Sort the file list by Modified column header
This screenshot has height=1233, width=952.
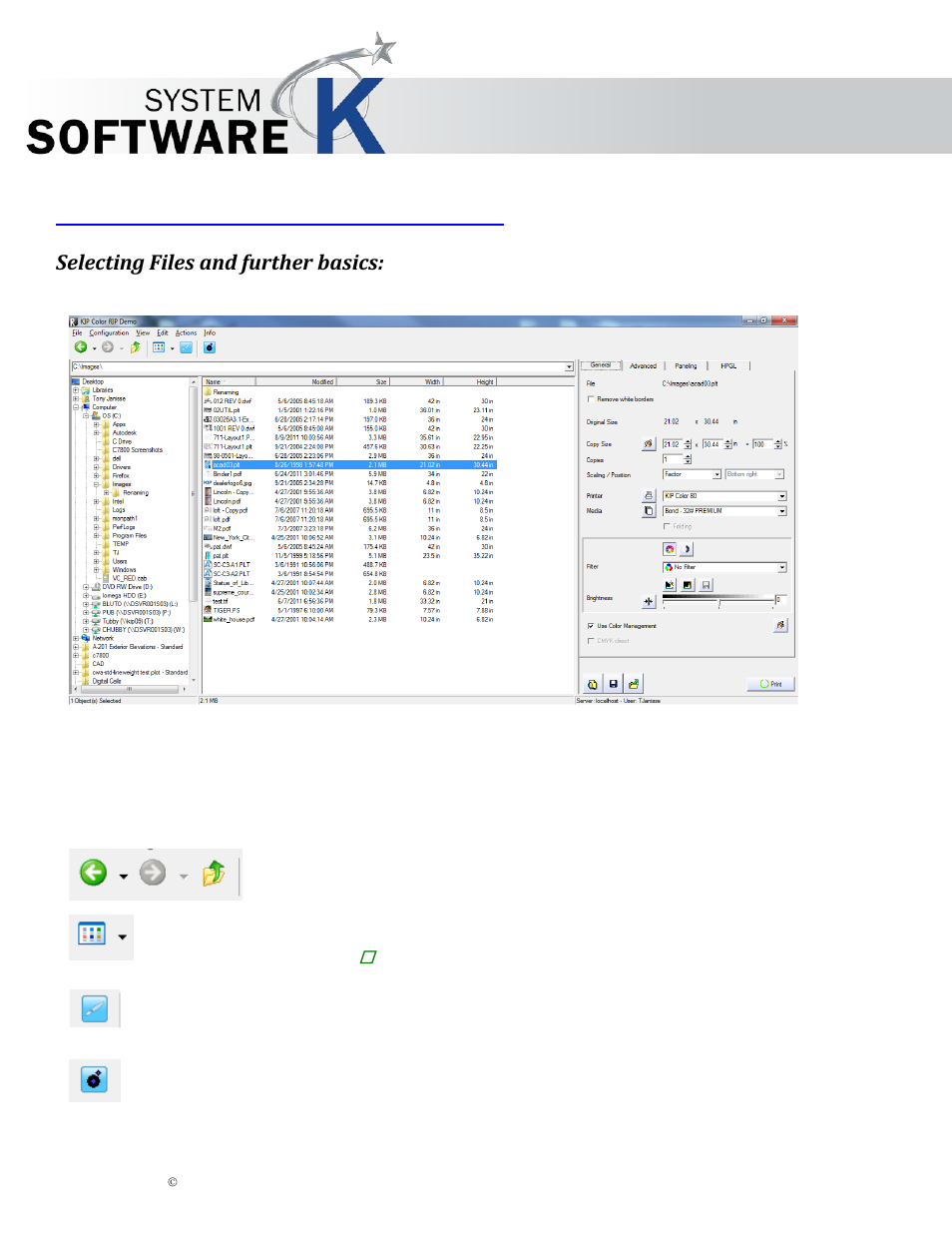tap(295, 381)
